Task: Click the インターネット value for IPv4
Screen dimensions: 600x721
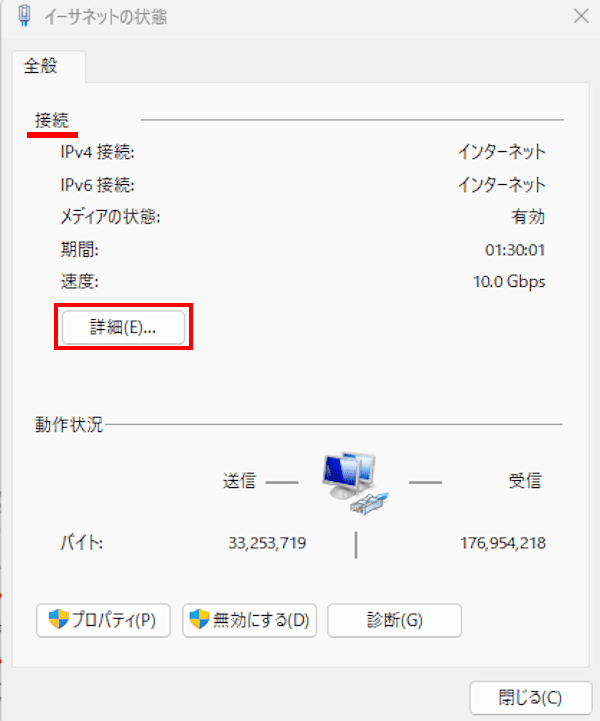Action: point(502,152)
